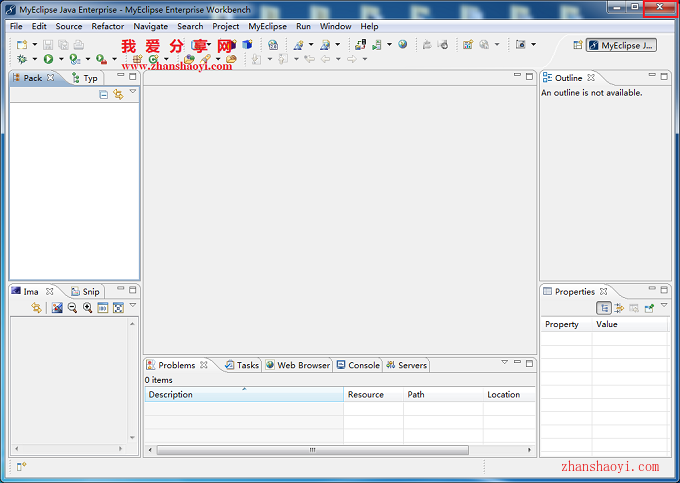Click the New file wizard icon
This screenshot has width=680, height=483.
pos(22,45)
